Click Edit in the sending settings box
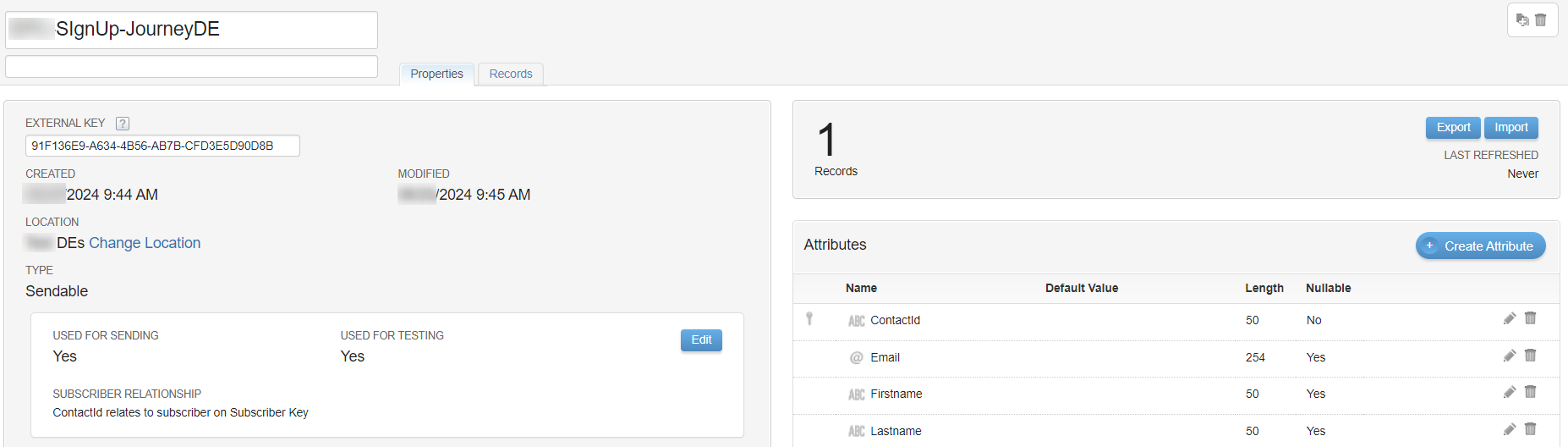The image size is (1568, 447). (701, 339)
